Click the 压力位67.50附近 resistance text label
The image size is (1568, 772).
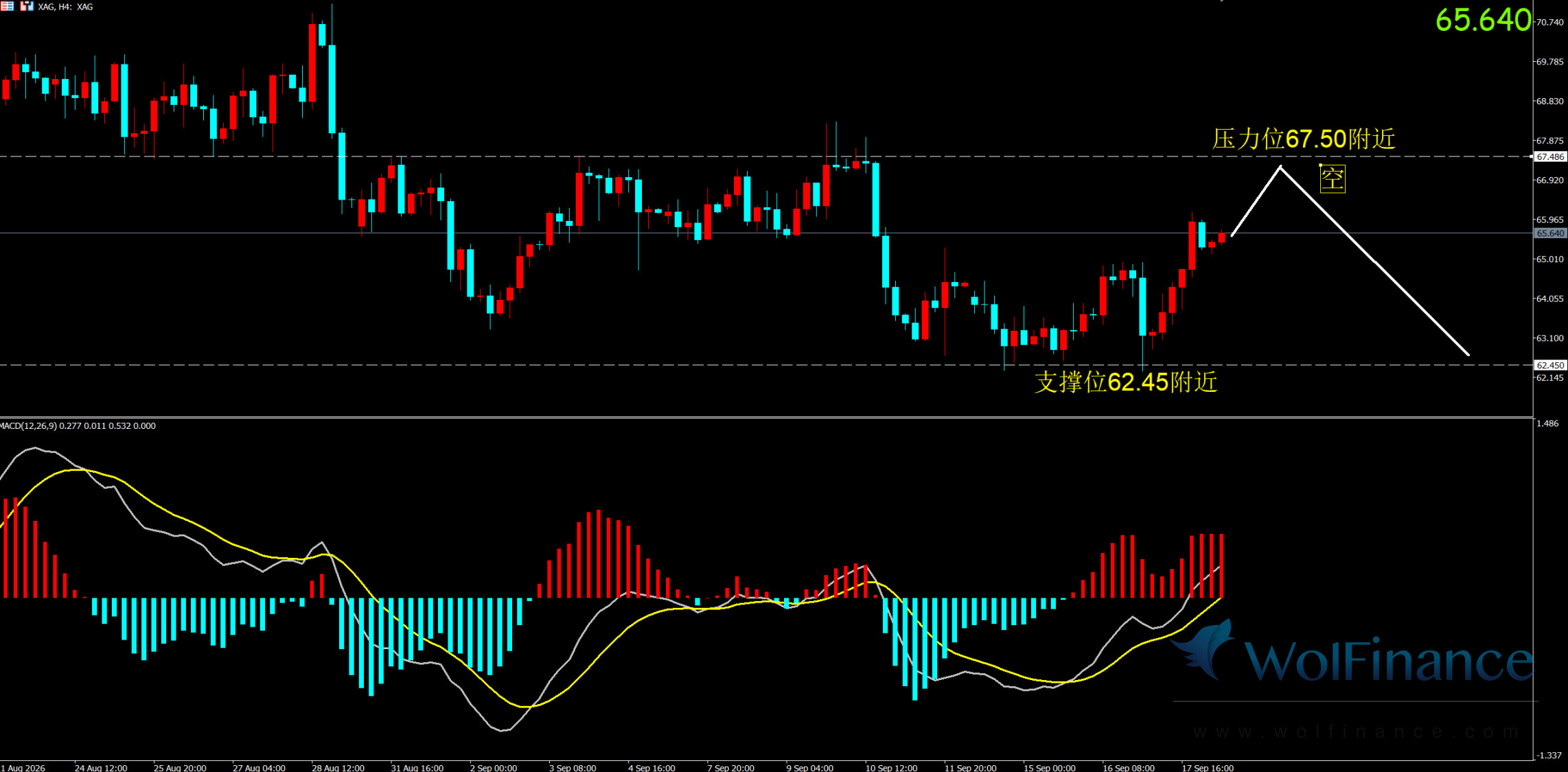click(1304, 139)
